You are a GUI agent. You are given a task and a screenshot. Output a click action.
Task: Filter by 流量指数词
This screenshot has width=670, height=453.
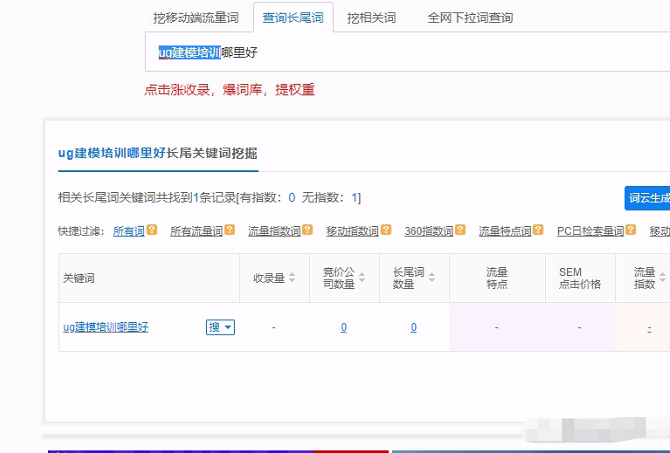(274, 231)
